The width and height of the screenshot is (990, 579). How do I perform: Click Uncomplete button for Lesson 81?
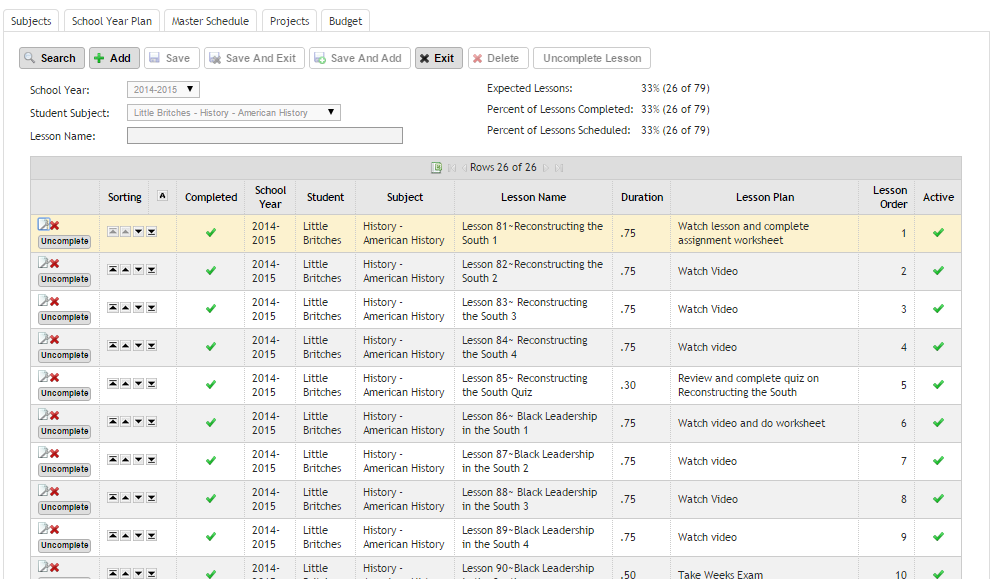(x=64, y=241)
